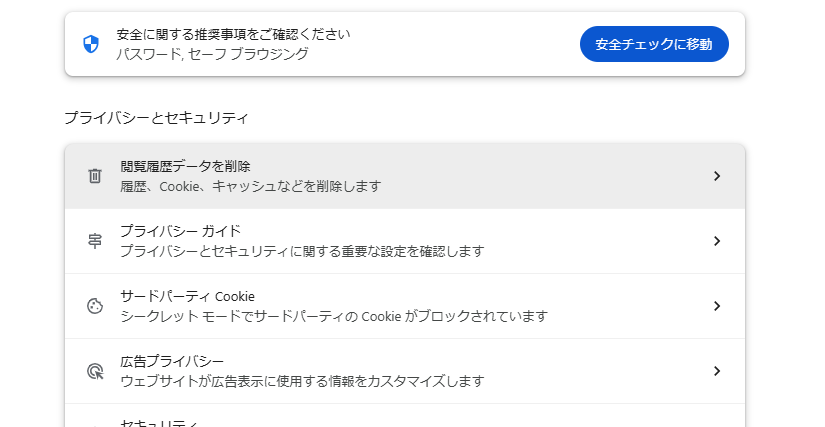The width and height of the screenshot is (825, 427).
Task: Expand the サードパーティ Cookie chevron arrow
Action: [716, 306]
